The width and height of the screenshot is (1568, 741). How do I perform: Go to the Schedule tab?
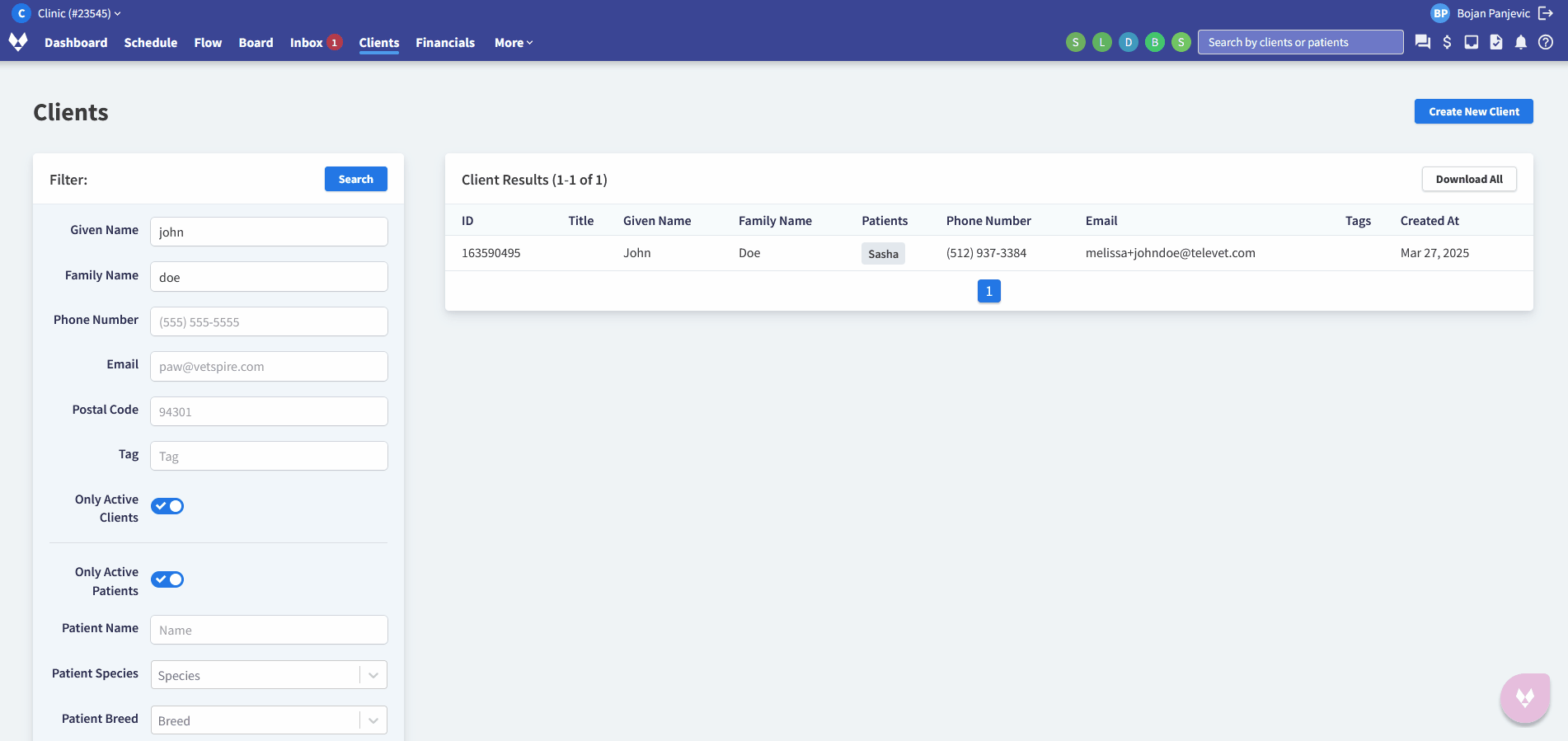(x=151, y=43)
